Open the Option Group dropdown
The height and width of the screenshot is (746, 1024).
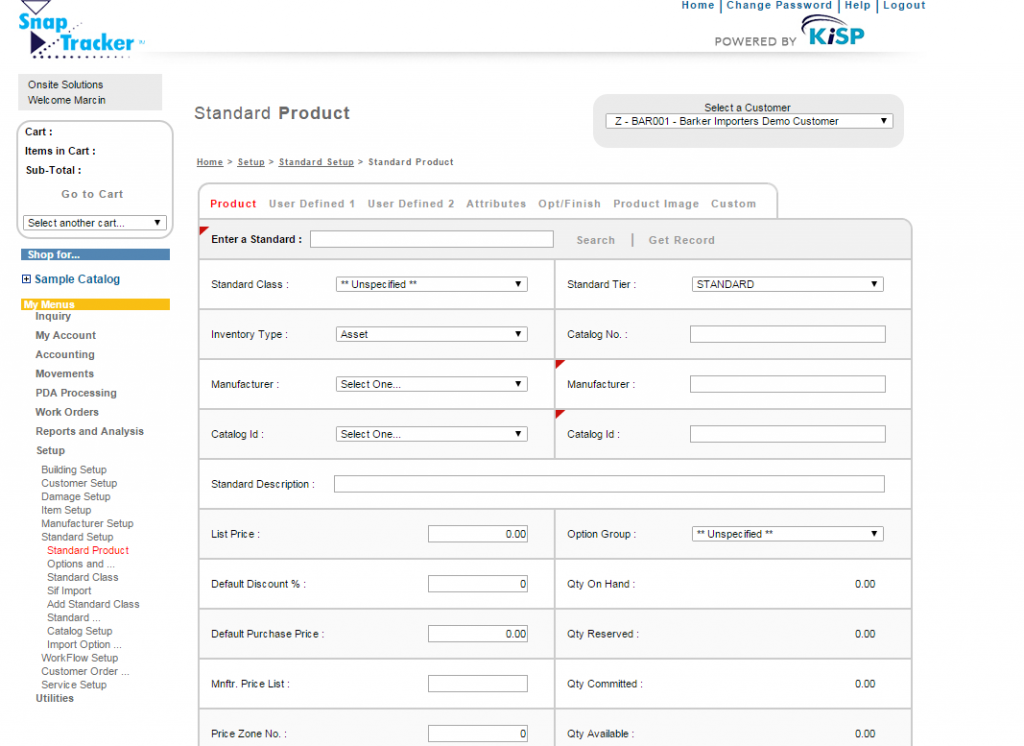(787, 534)
